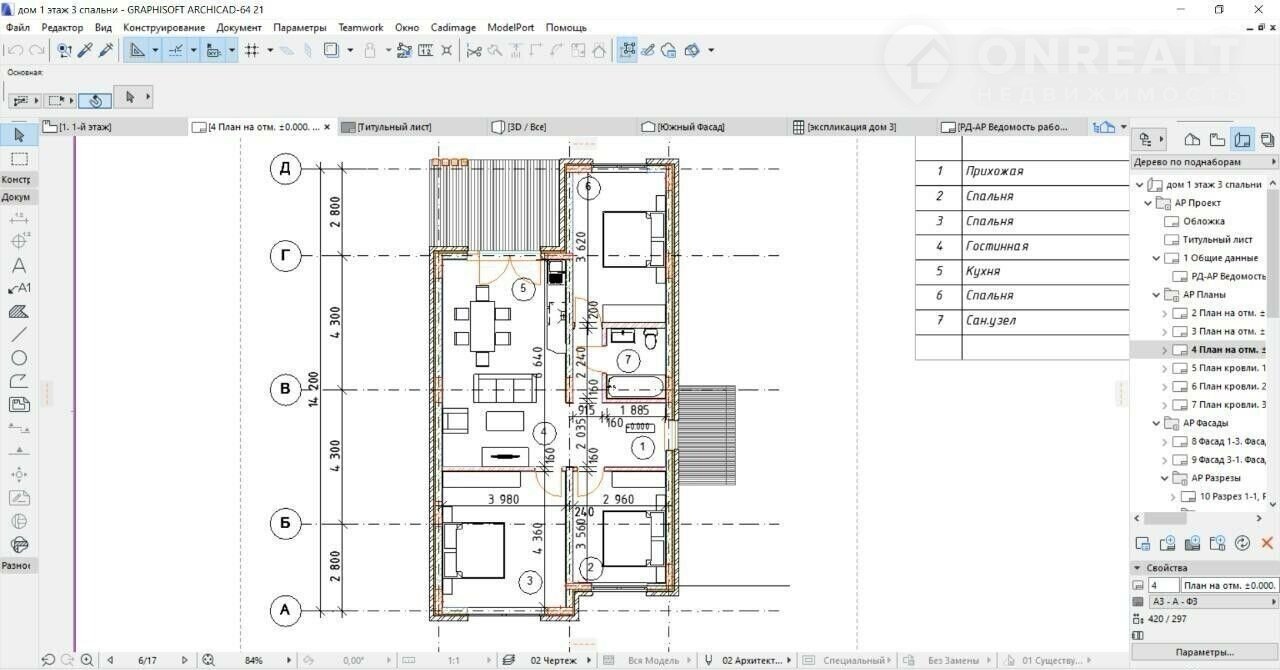Click the layout name input field
The height and width of the screenshot is (670, 1280).
(x=1229, y=585)
